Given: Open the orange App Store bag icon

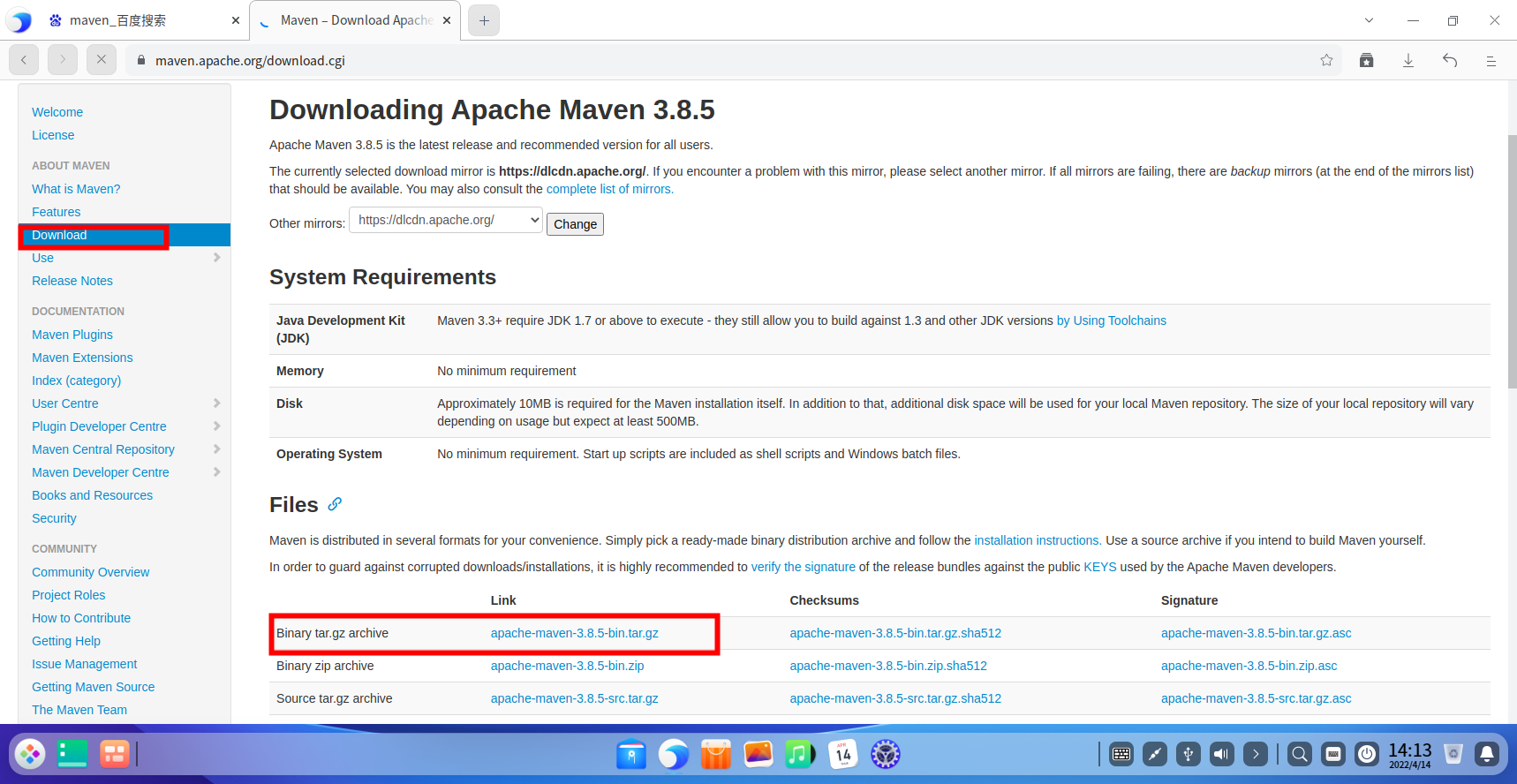Looking at the screenshot, I should pyautogui.click(x=716, y=754).
